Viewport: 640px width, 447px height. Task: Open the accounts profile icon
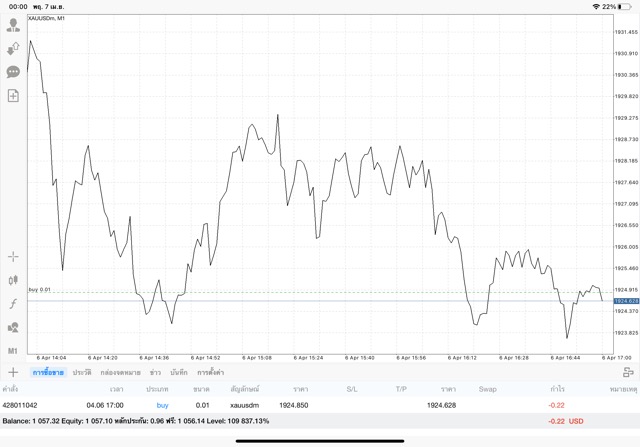pos(13,24)
